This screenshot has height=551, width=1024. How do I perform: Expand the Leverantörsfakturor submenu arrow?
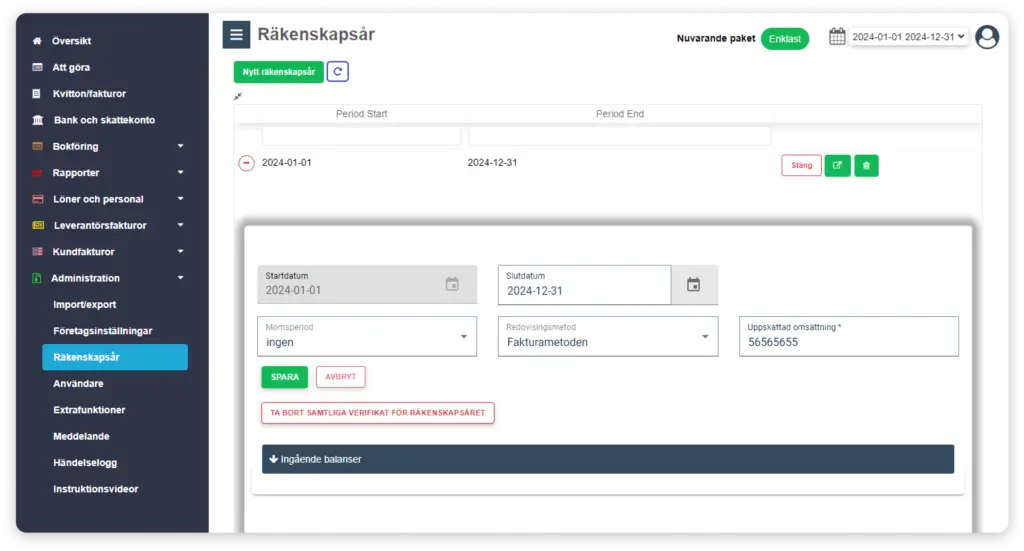pos(180,225)
